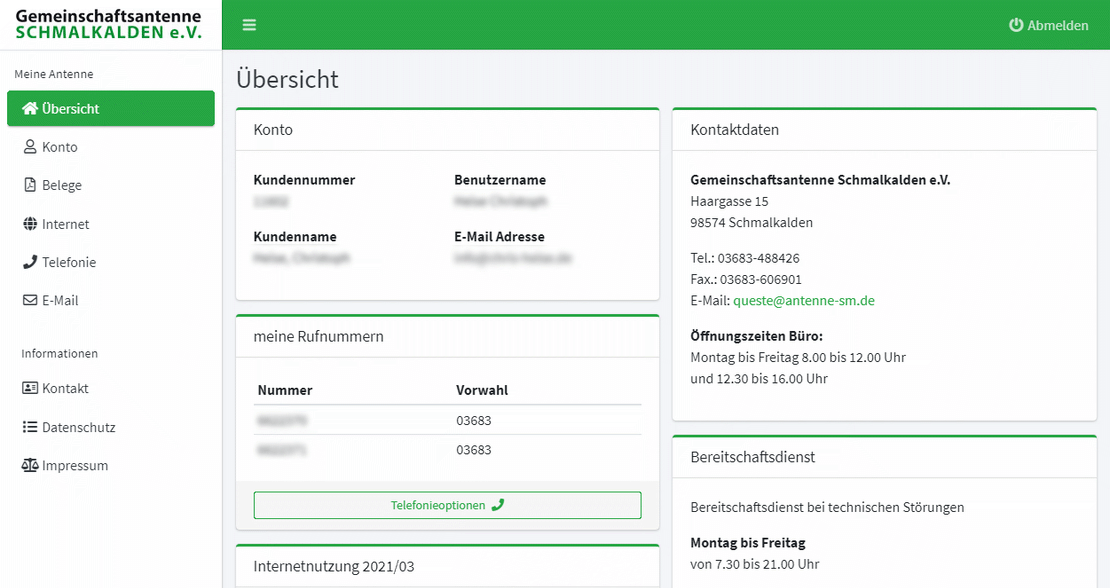The height and width of the screenshot is (588, 1110).
Task: Click Montag bis Freitag 8.00 bis 12.00 Uhr
Action: coord(798,357)
